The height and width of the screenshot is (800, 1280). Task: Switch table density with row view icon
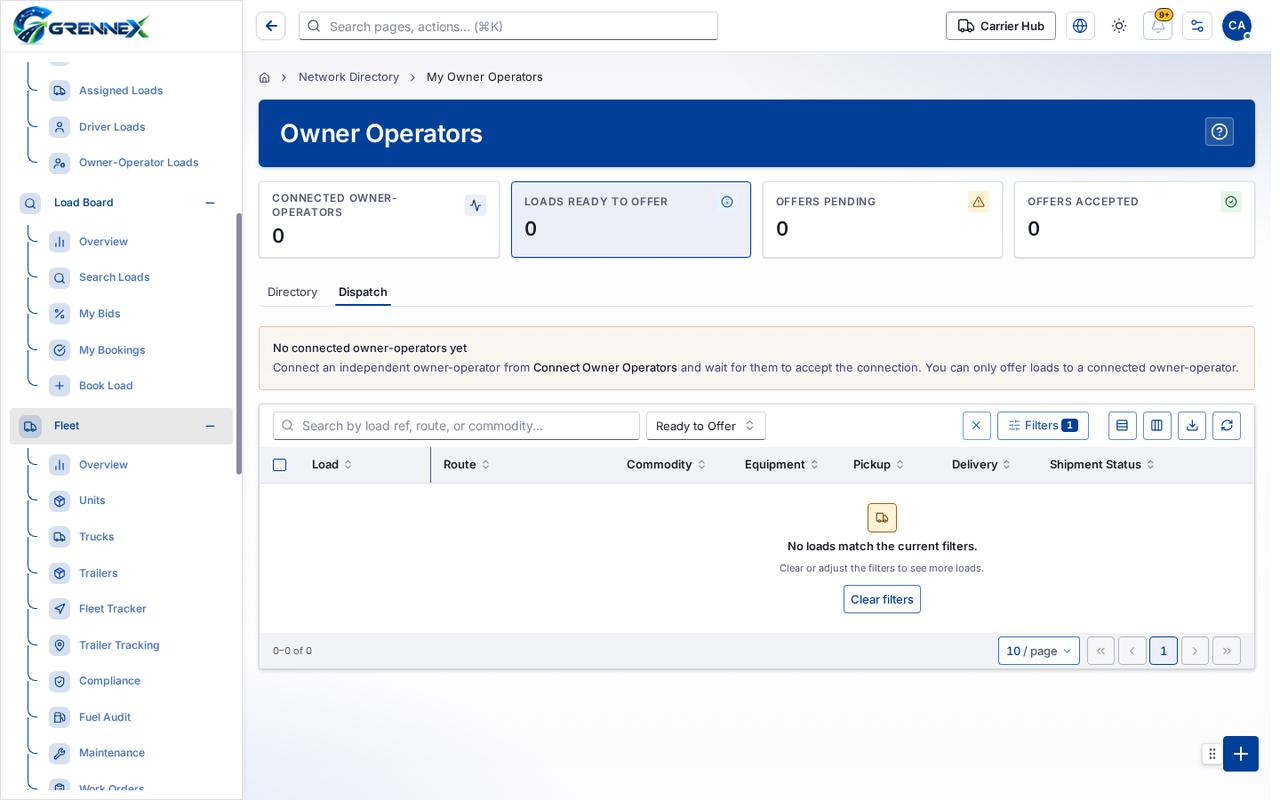(1122, 426)
